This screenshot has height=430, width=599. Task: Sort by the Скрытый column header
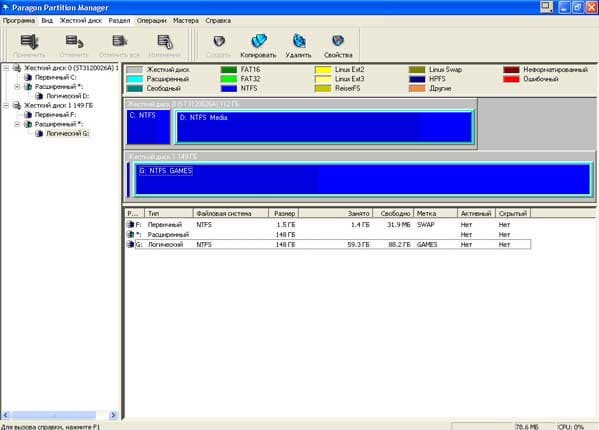(x=513, y=213)
